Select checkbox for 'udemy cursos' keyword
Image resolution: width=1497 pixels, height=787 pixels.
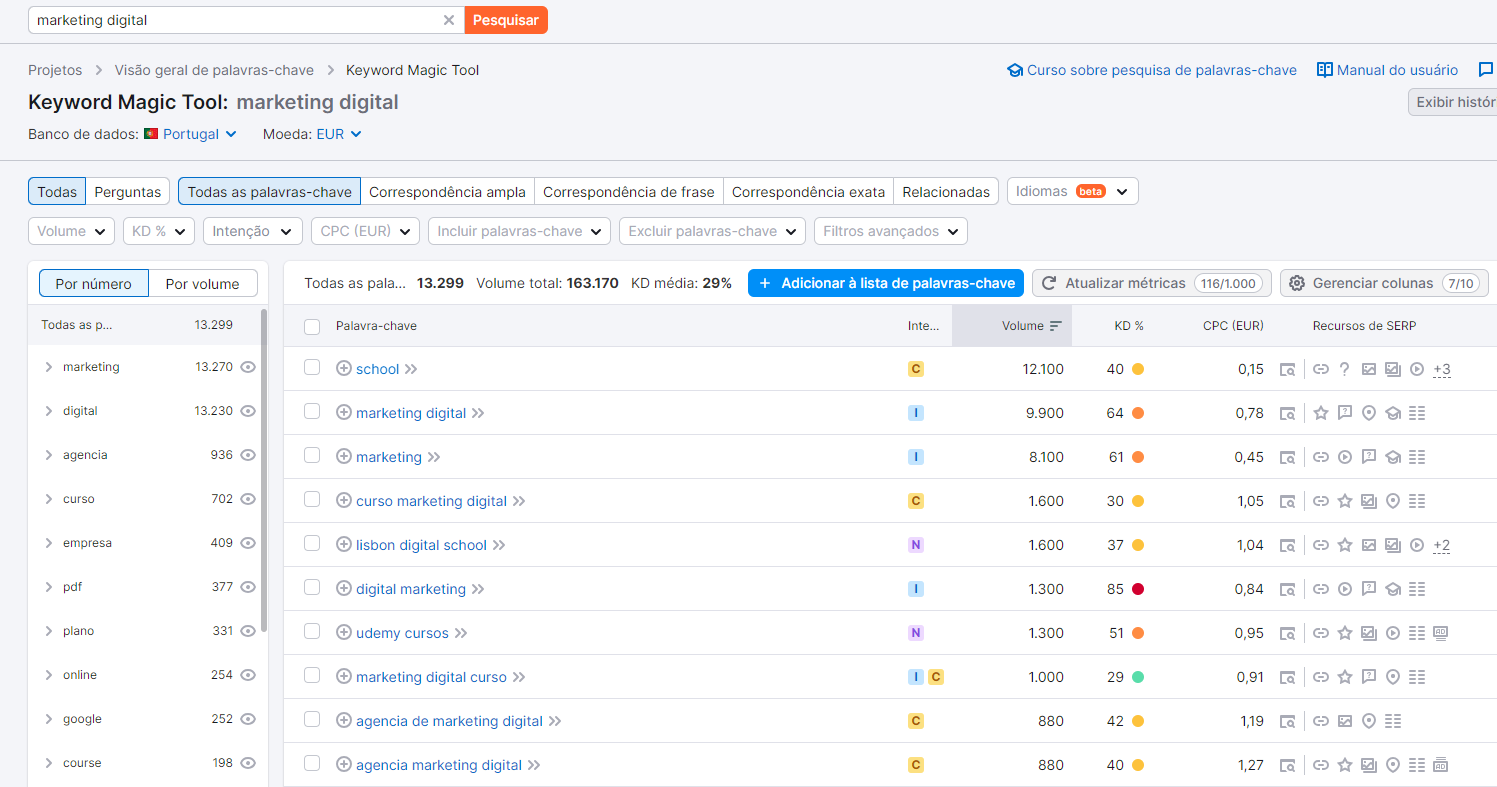pos(312,632)
